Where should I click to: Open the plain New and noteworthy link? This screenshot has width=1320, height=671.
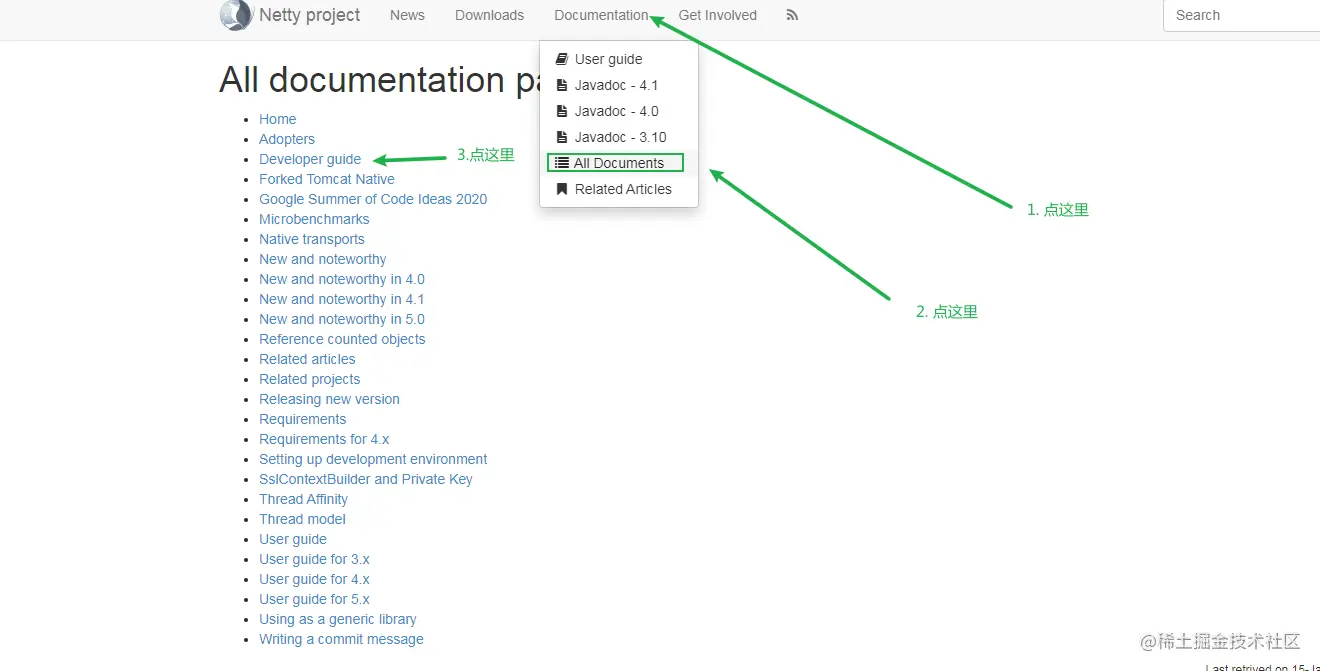[323, 259]
